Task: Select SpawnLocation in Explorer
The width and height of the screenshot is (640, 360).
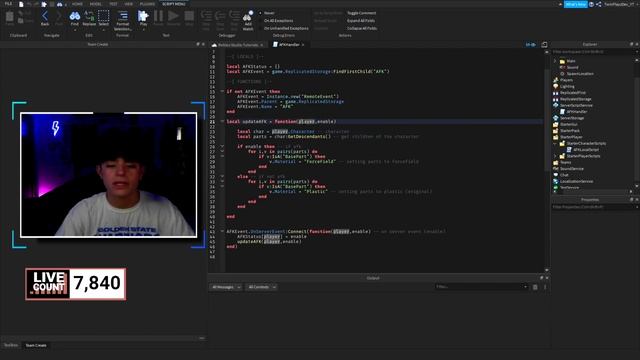Action: pyautogui.click(x=580, y=74)
